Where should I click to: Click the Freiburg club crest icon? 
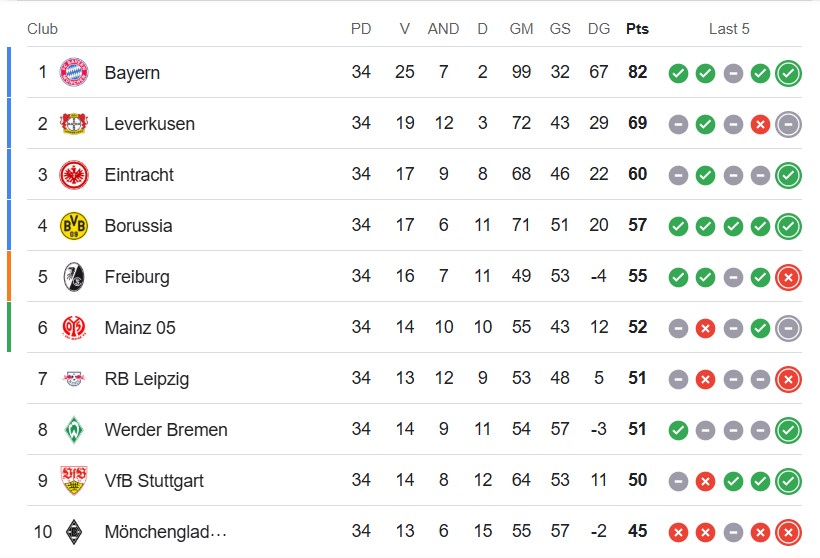(74, 277)
